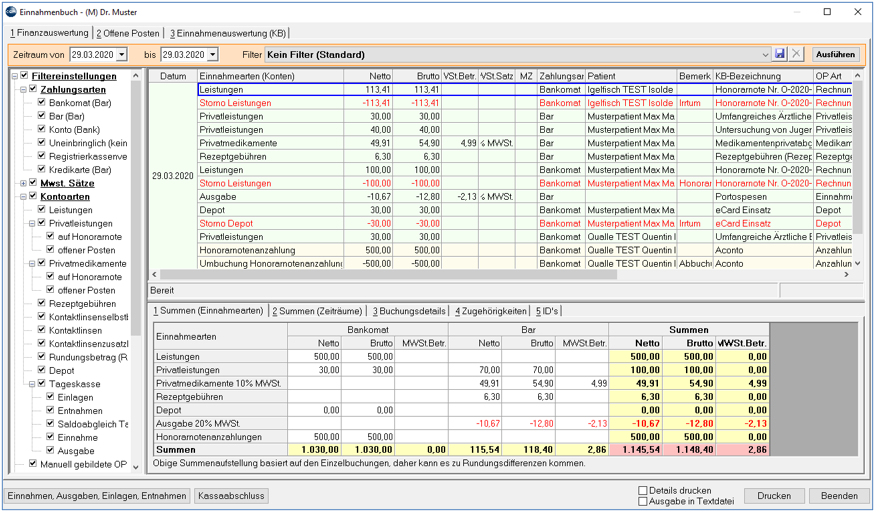
Task: Click the save filter floppy disk icon
Action: (780, 54)
